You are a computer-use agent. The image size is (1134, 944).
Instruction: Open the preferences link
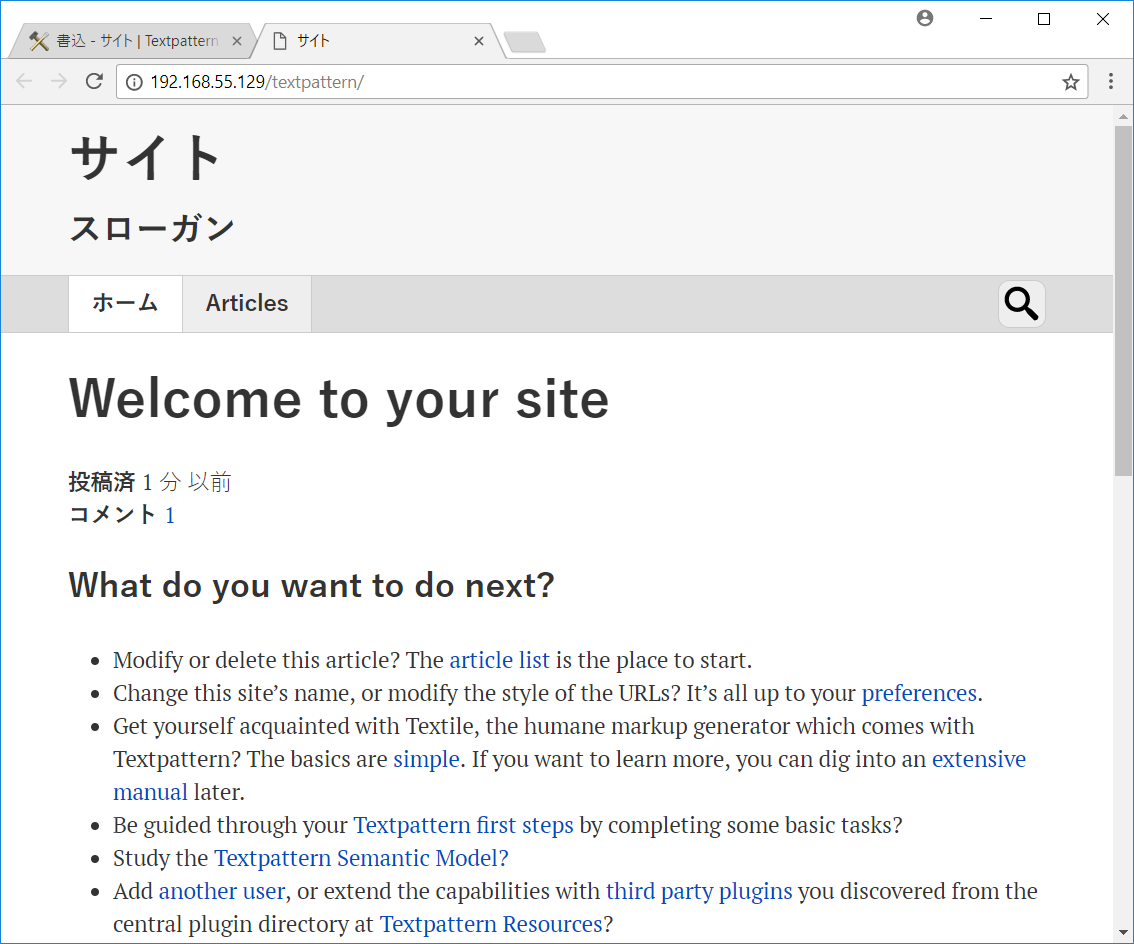(x=919, y=692)
